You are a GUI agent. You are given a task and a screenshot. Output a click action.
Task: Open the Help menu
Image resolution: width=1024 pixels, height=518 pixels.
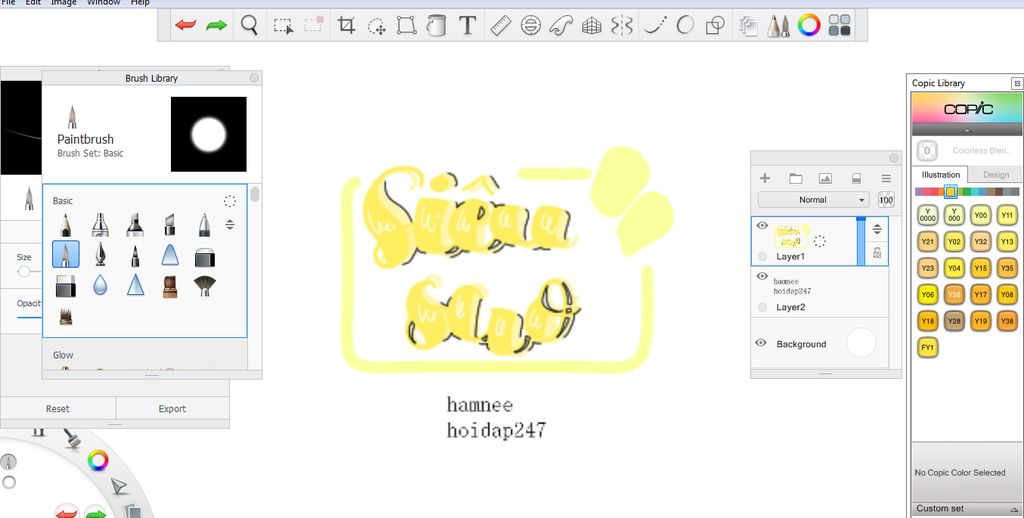(x=140, y=3)
